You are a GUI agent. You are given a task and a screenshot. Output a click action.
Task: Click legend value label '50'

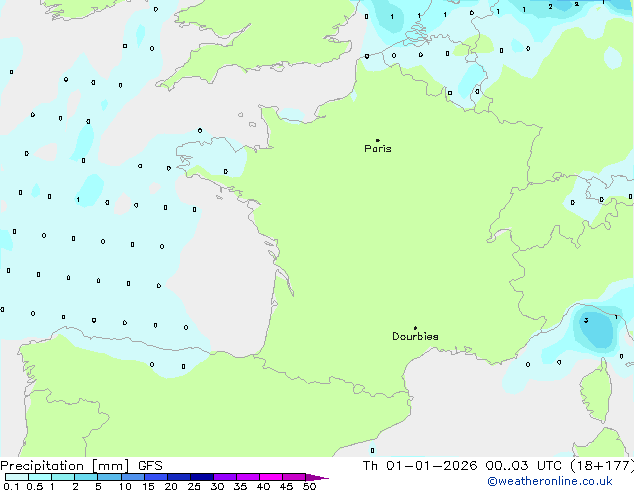point(309,486)
